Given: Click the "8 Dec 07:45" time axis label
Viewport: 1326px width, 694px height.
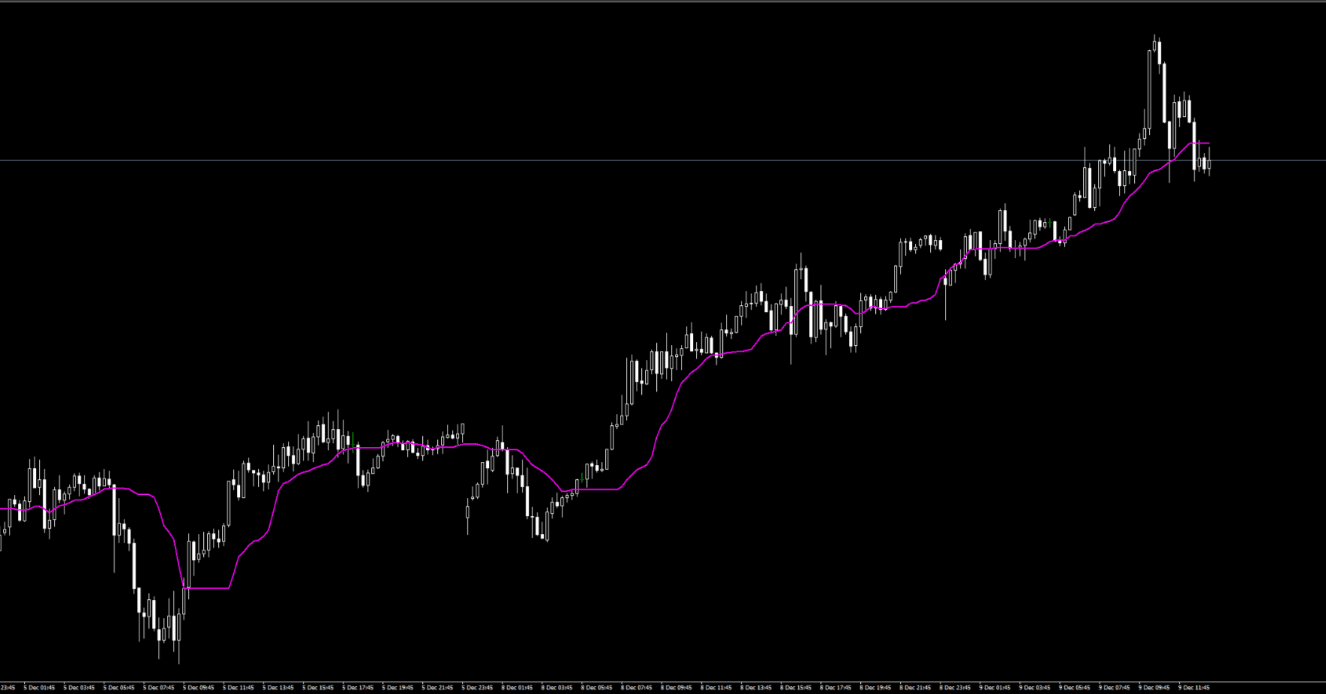Looking at the screenshot, I should [637, 687].
